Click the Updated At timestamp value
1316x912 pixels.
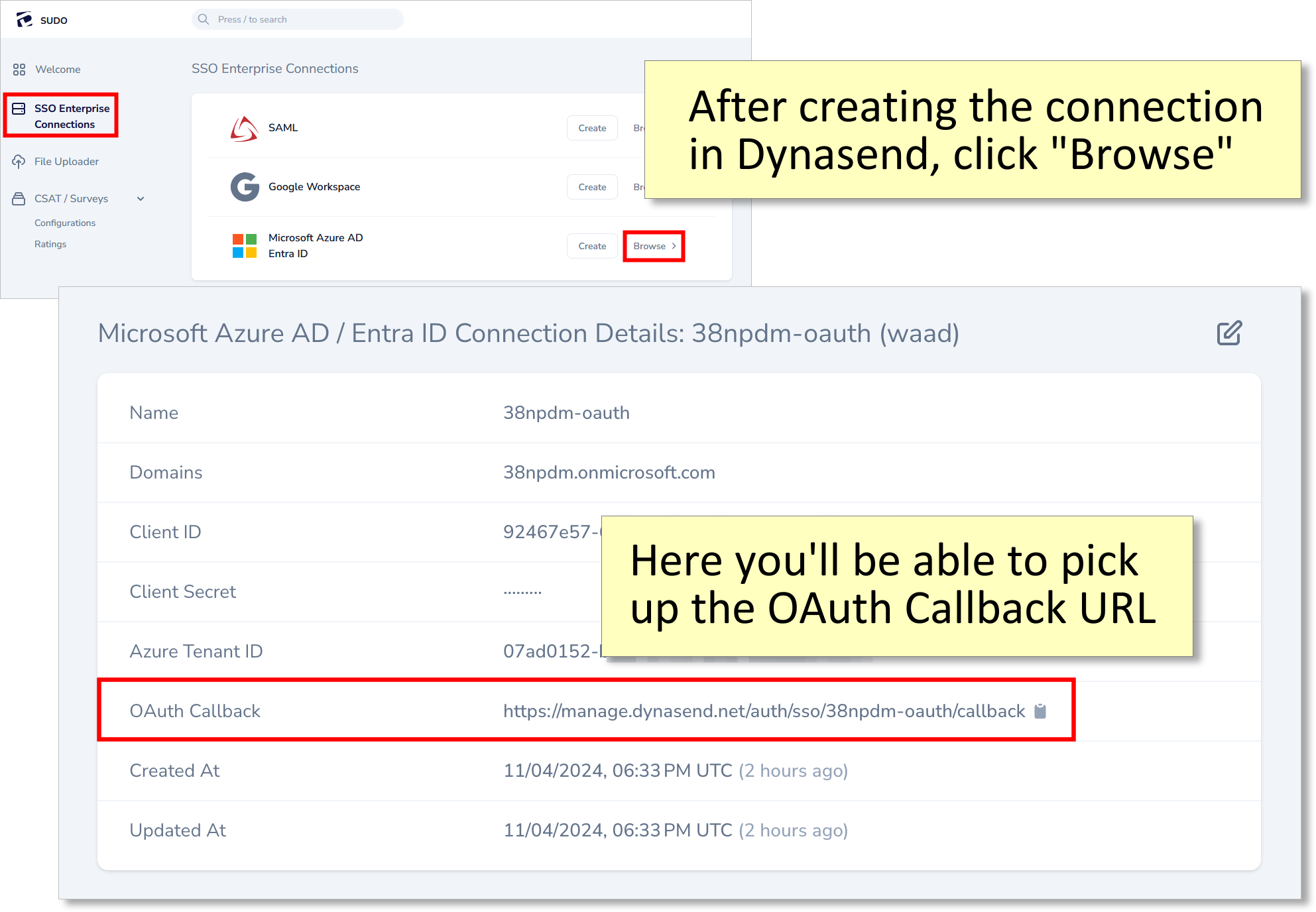(676, 830)
